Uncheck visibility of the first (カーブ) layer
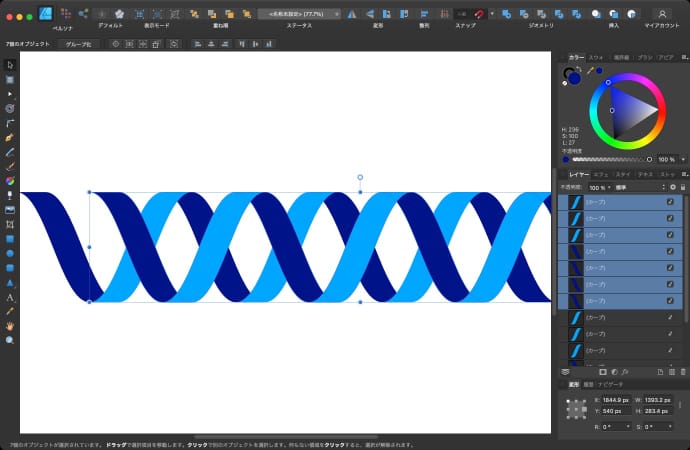This screenshot has height=450, width=690. 670,202
